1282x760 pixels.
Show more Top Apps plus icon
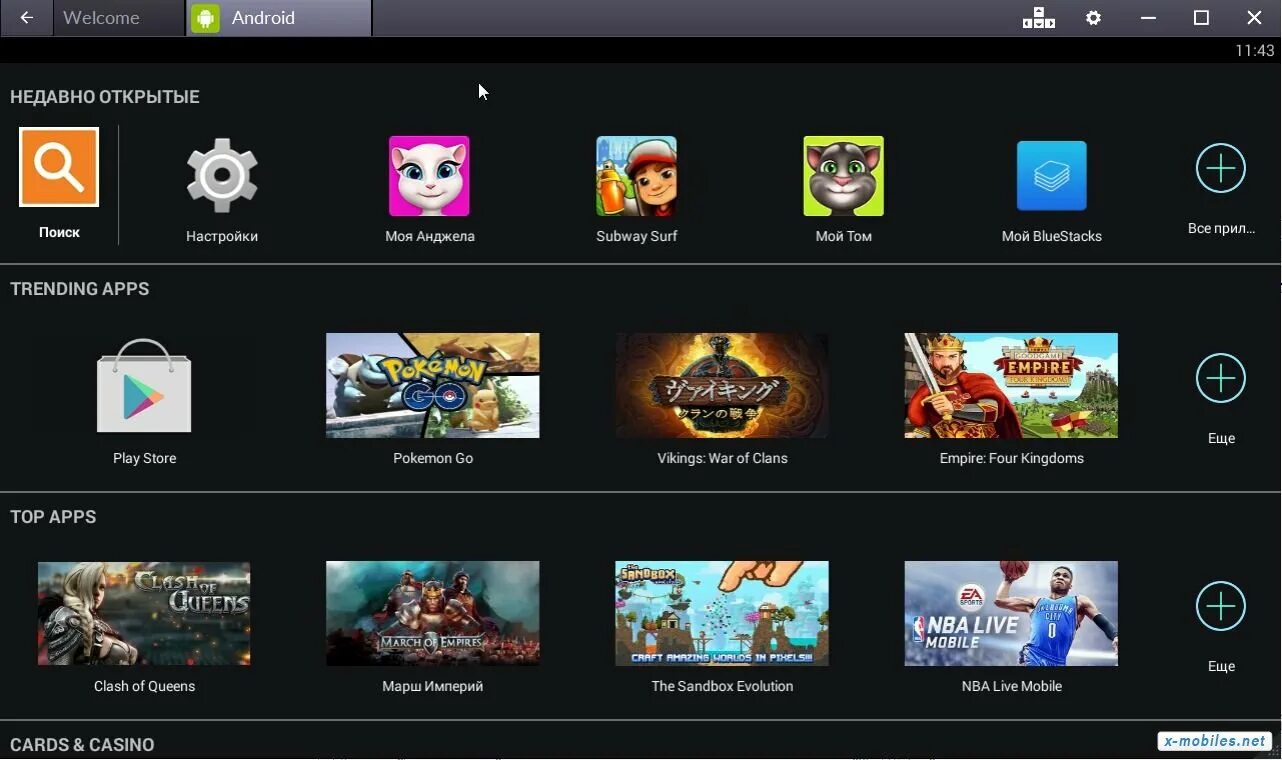click(x=1221, y=606)
